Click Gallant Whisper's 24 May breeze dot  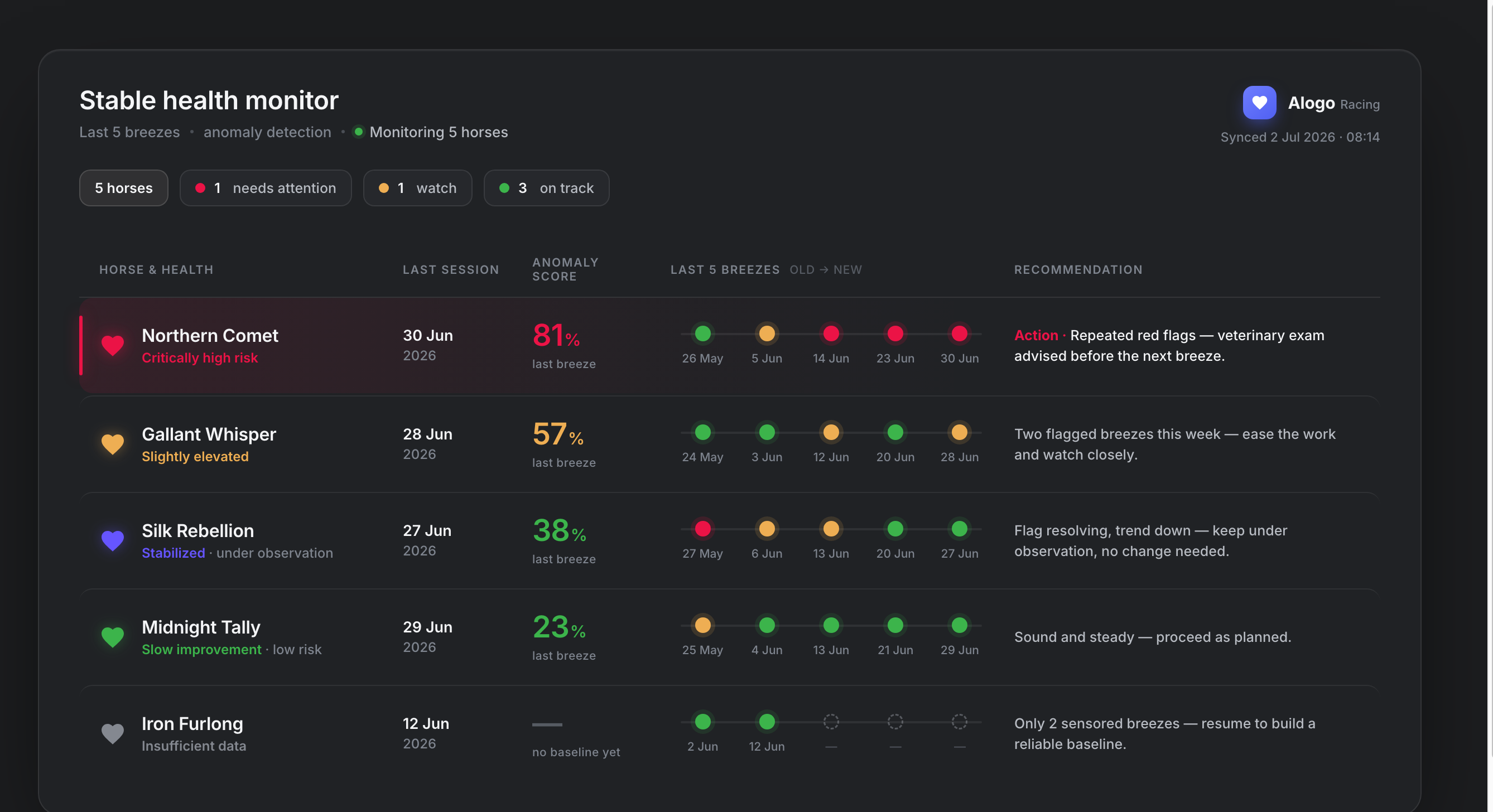702,432
